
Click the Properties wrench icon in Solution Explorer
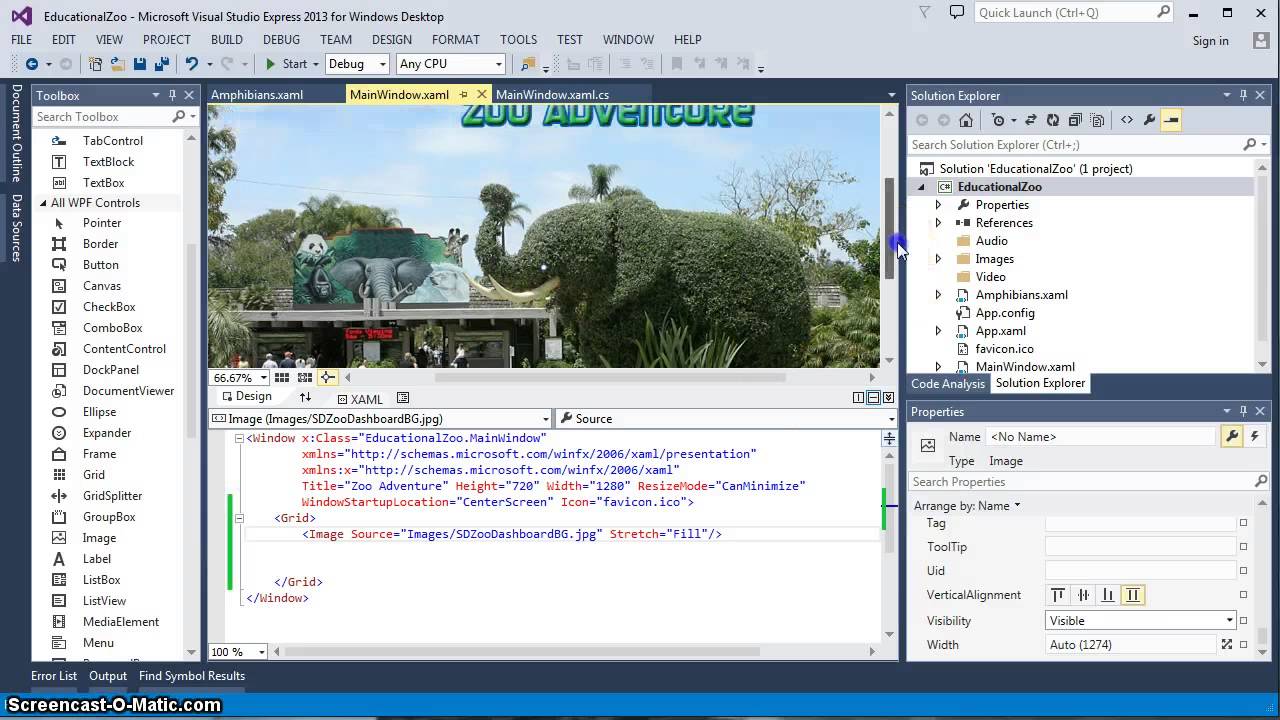tap(1149, 120)
